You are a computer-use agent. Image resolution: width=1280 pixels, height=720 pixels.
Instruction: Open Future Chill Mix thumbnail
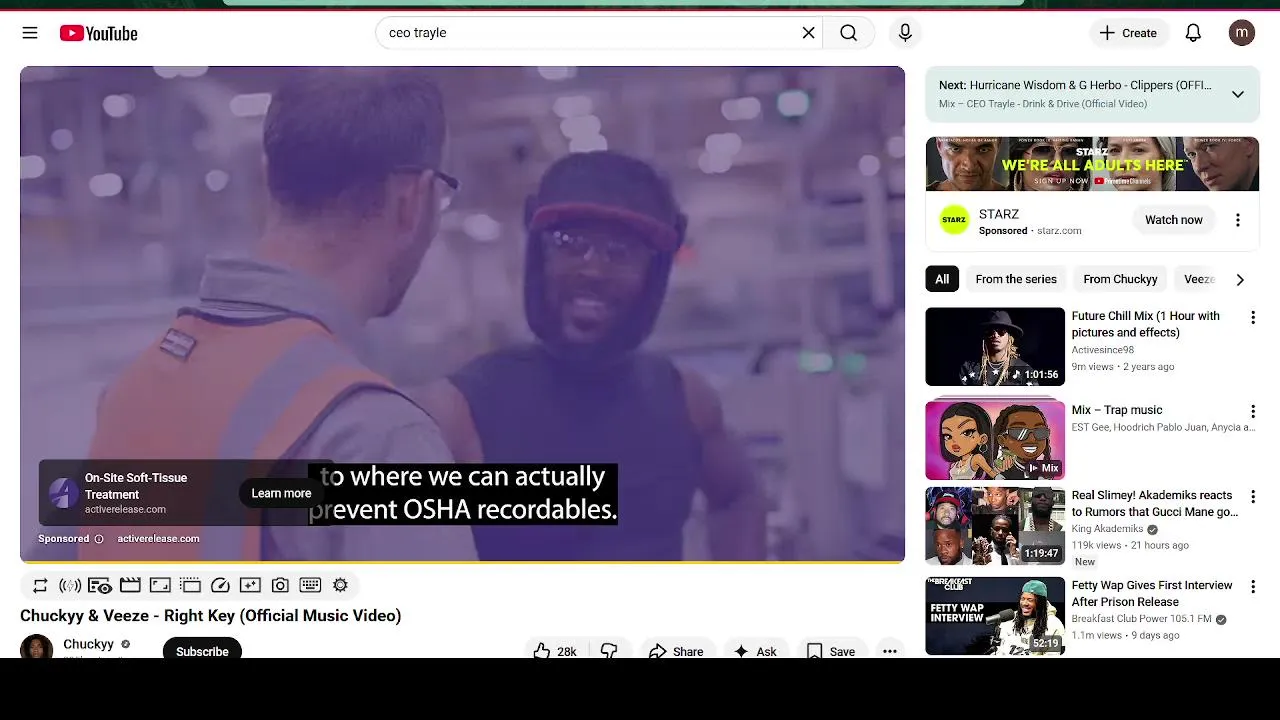tap(995, 346)
